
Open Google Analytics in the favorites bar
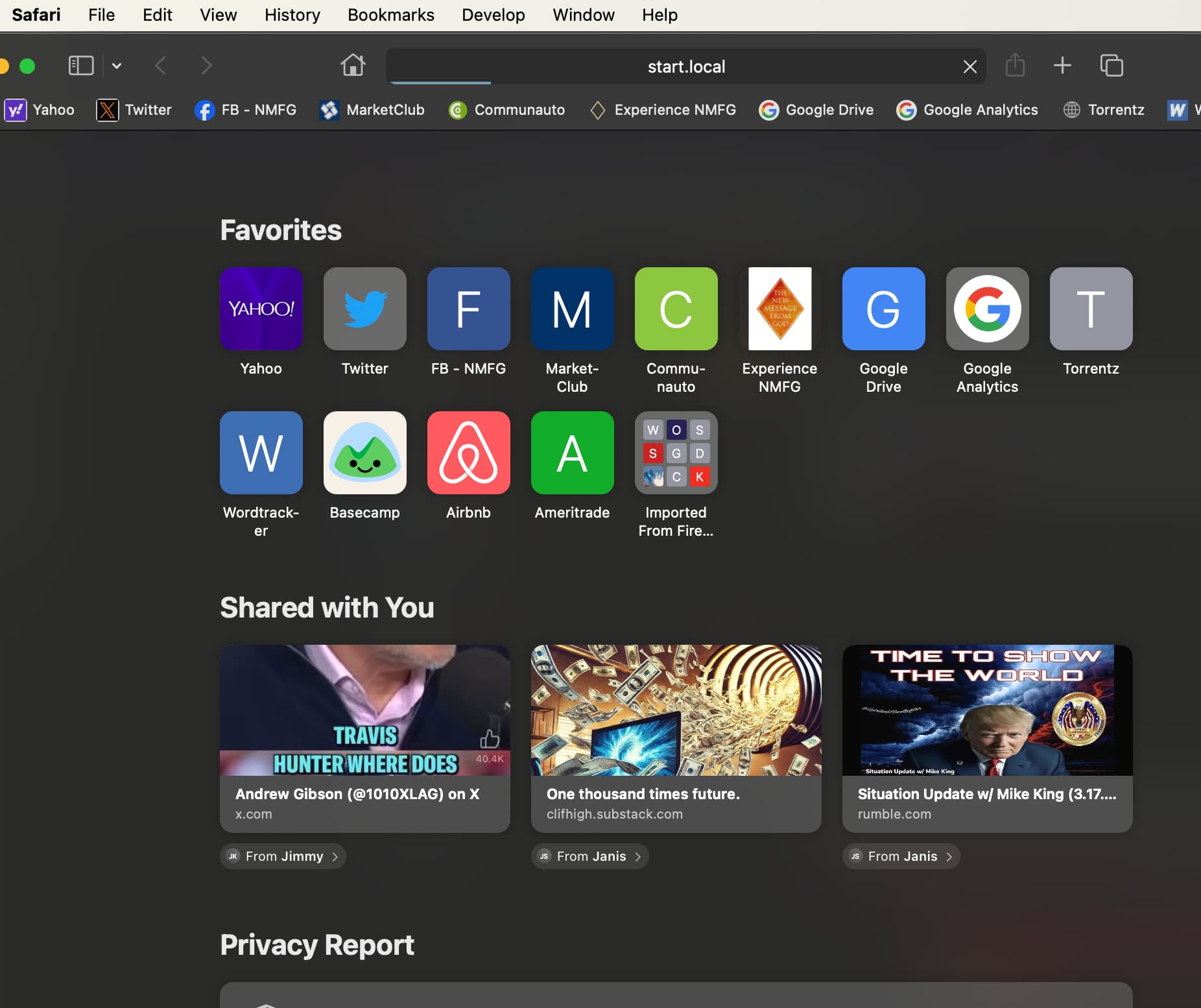click(967, 110)
